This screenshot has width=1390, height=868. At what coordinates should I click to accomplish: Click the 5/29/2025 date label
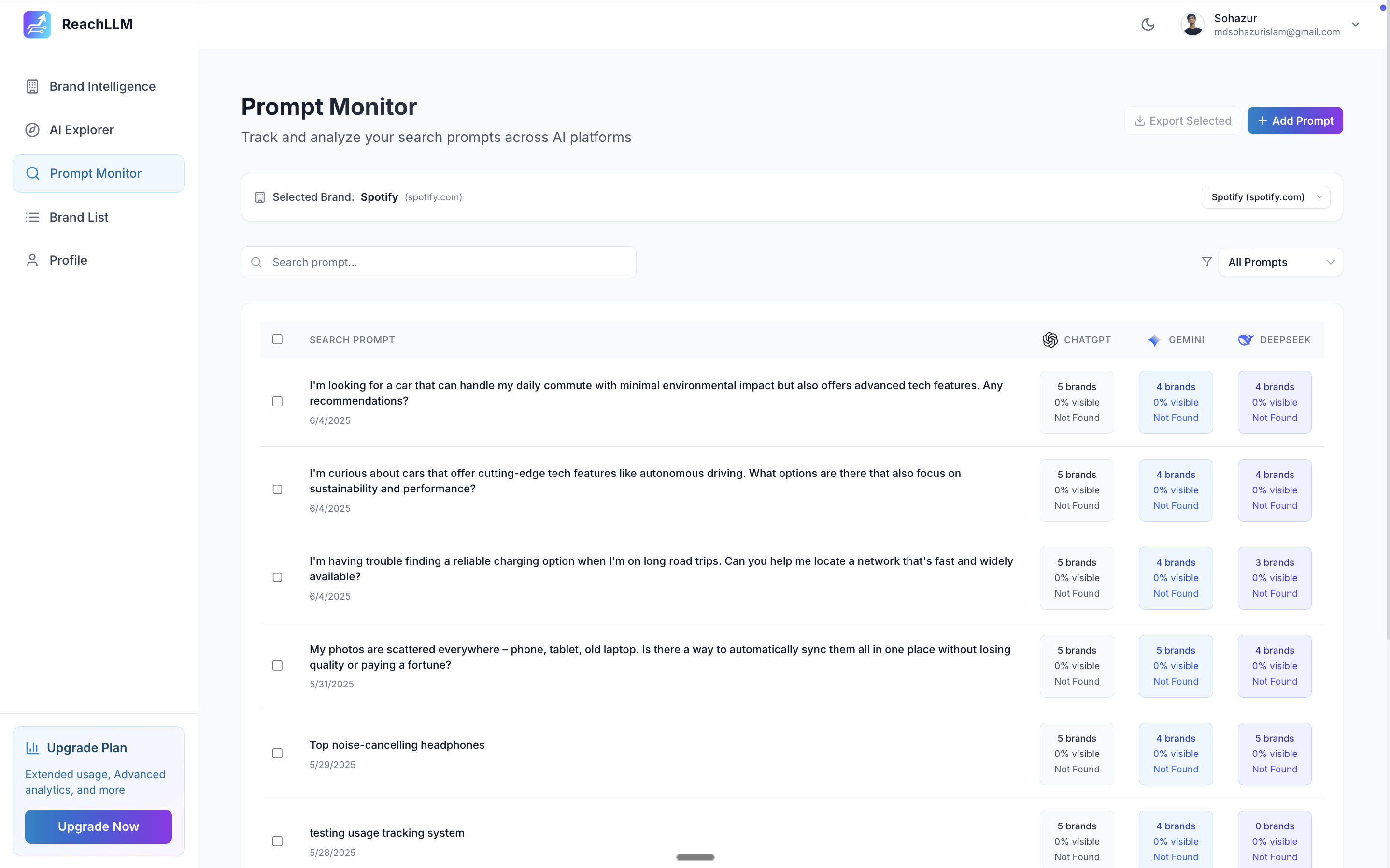coord(332,765)
